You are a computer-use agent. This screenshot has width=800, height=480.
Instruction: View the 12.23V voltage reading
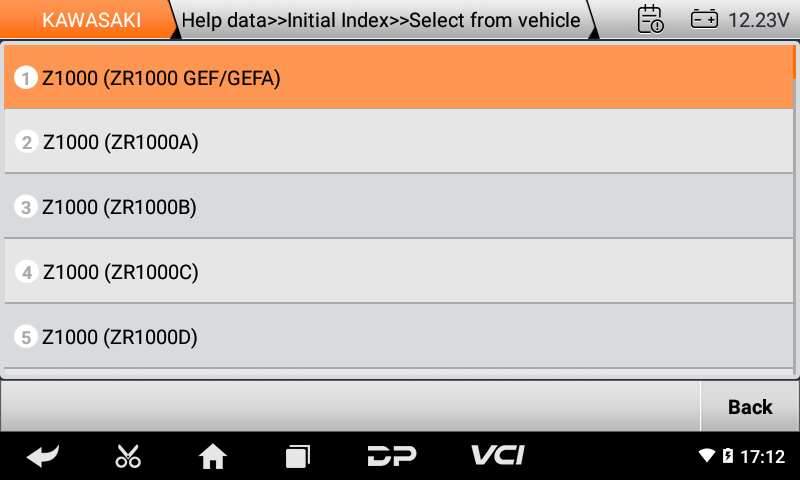(758, 20)
